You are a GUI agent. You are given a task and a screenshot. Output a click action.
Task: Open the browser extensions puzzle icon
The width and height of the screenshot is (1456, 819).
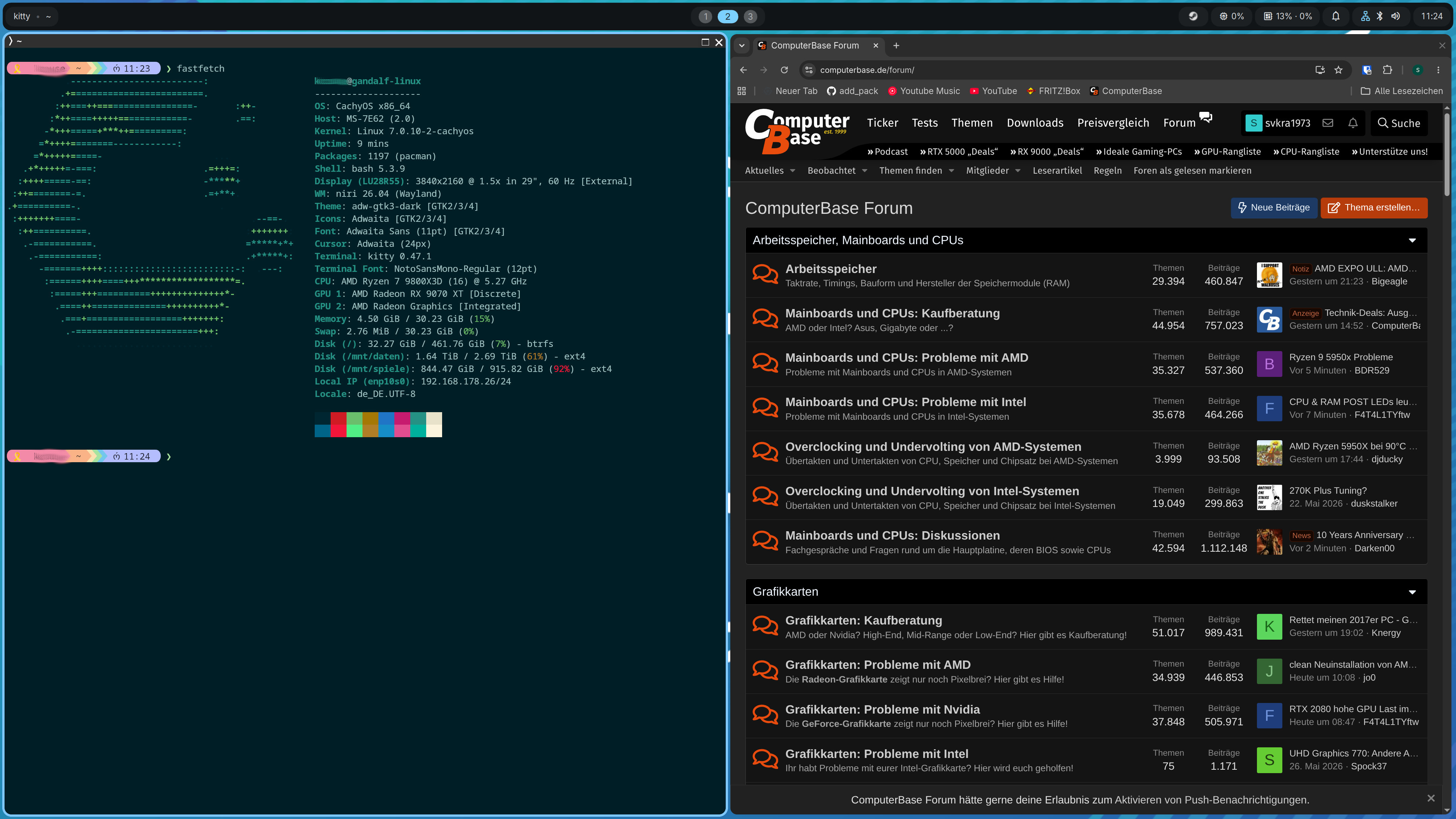pyautogui.click(x=1387, y=70)
